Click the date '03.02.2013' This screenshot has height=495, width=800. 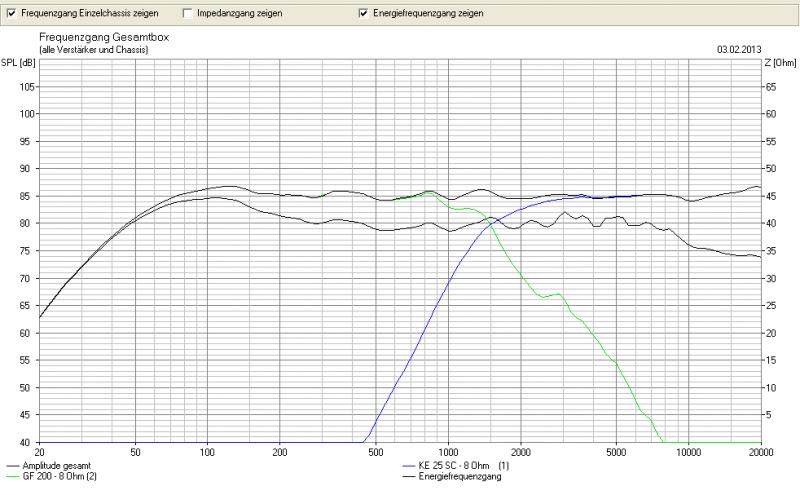click(739, 50)
